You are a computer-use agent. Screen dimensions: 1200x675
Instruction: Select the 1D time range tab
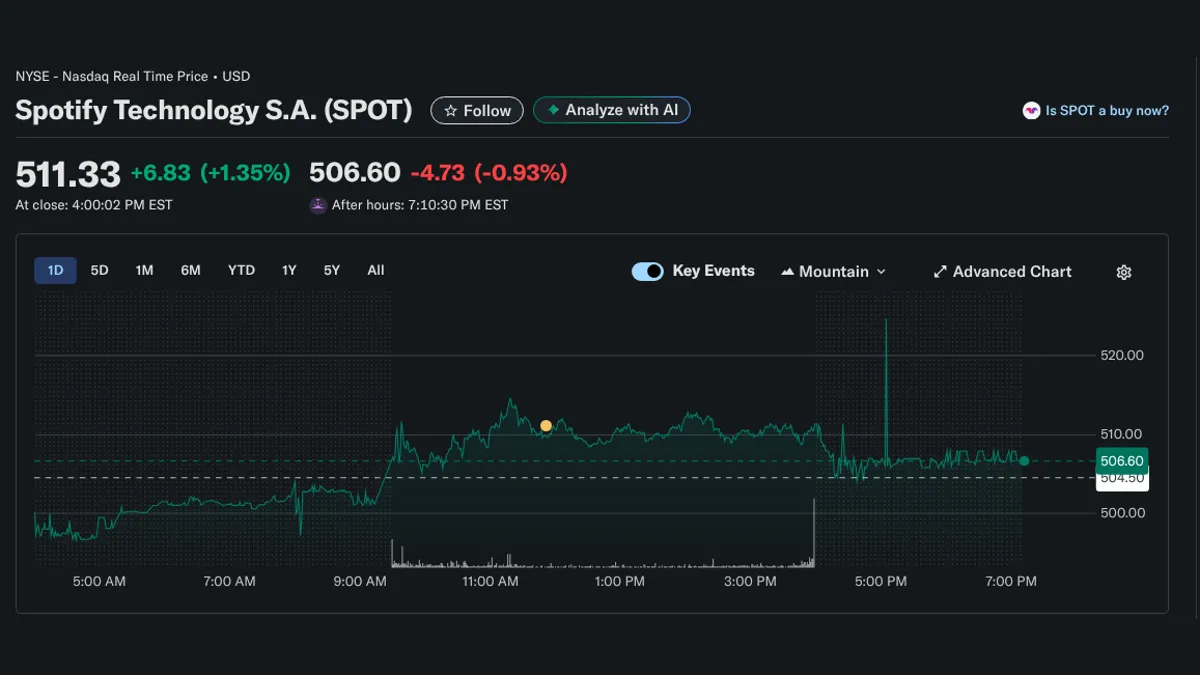click(55, 270)
